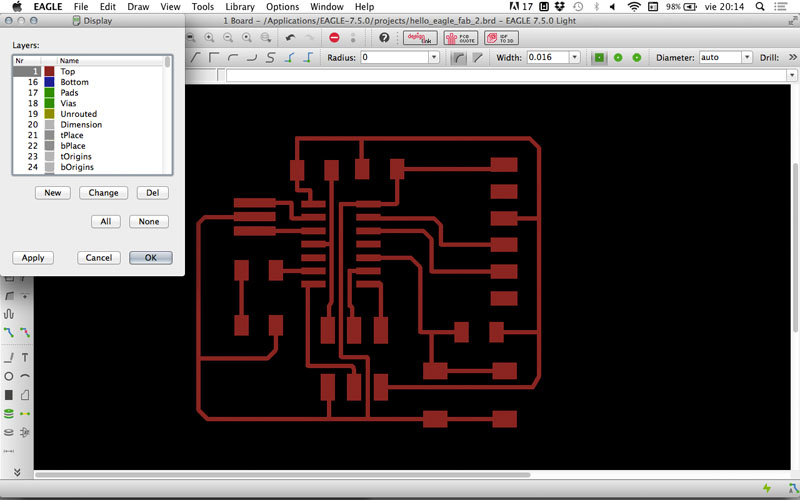
Task: Open the Library menu
Action: coord(240,7)
